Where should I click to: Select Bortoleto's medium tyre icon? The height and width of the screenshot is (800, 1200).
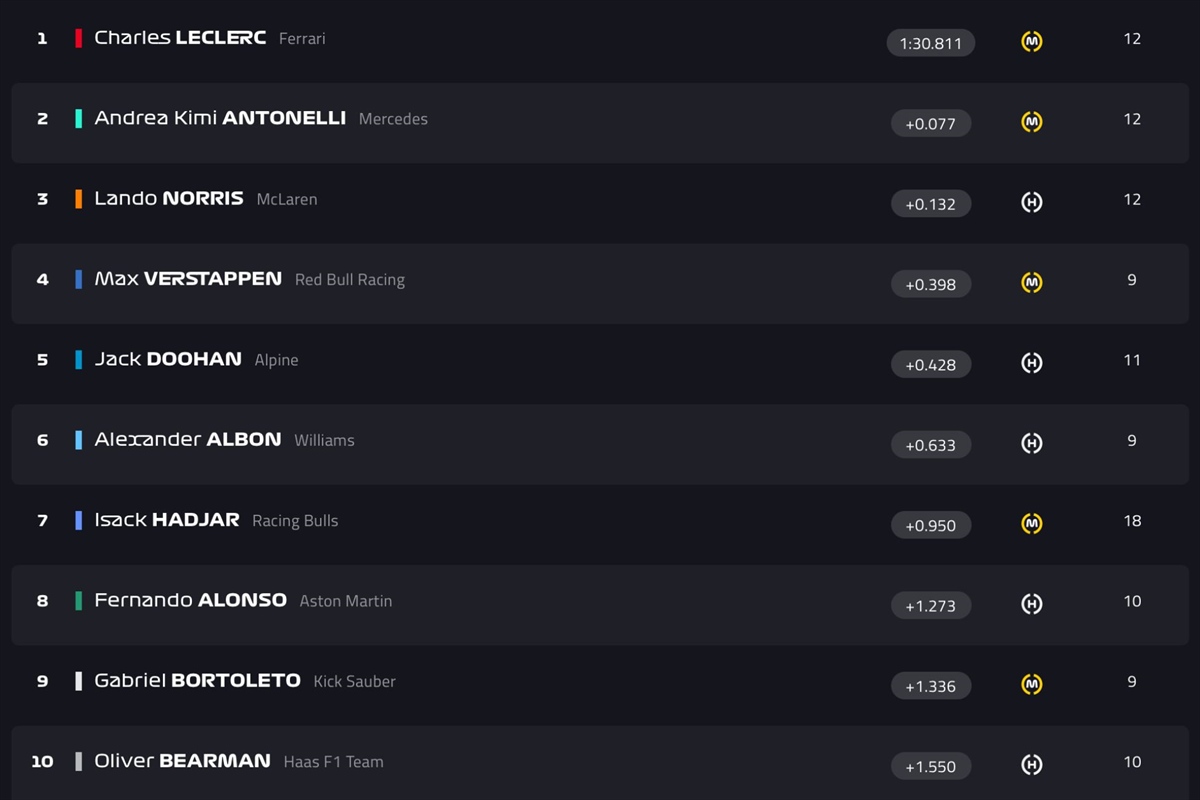(1032, 684)
